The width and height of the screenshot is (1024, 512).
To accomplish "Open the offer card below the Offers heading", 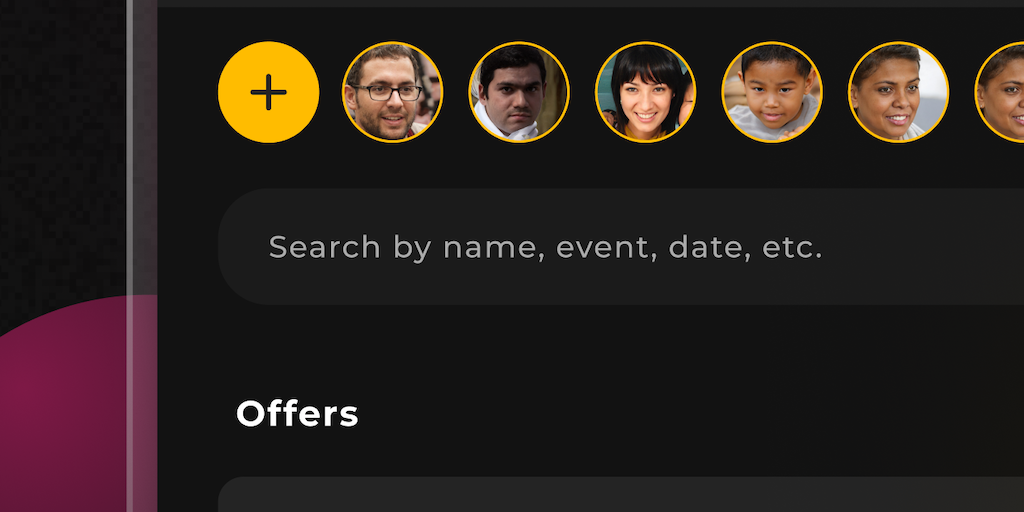I will 620,496.
